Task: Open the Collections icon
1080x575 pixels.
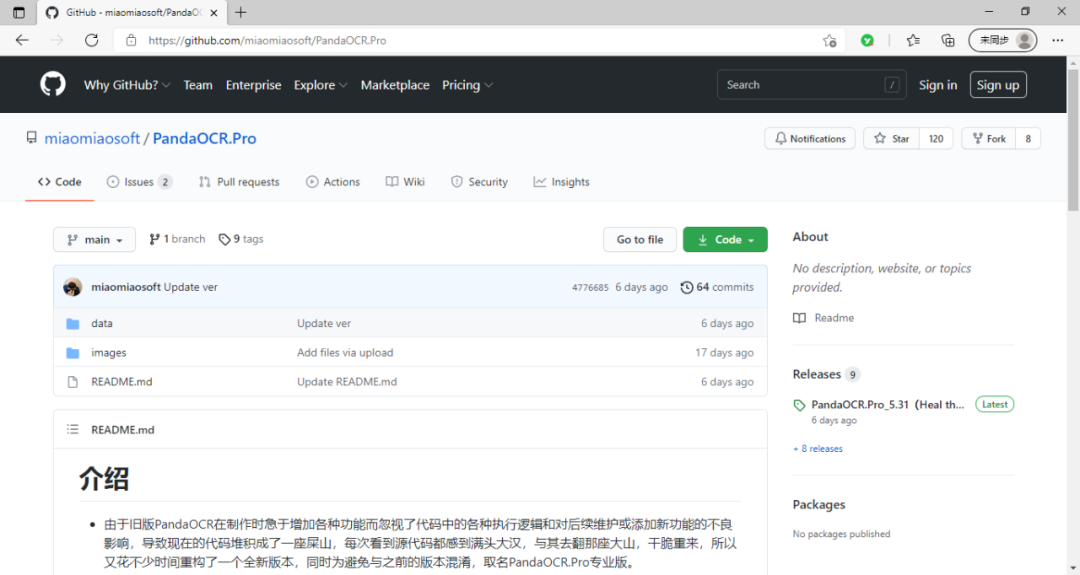Action: pos(948,41)
